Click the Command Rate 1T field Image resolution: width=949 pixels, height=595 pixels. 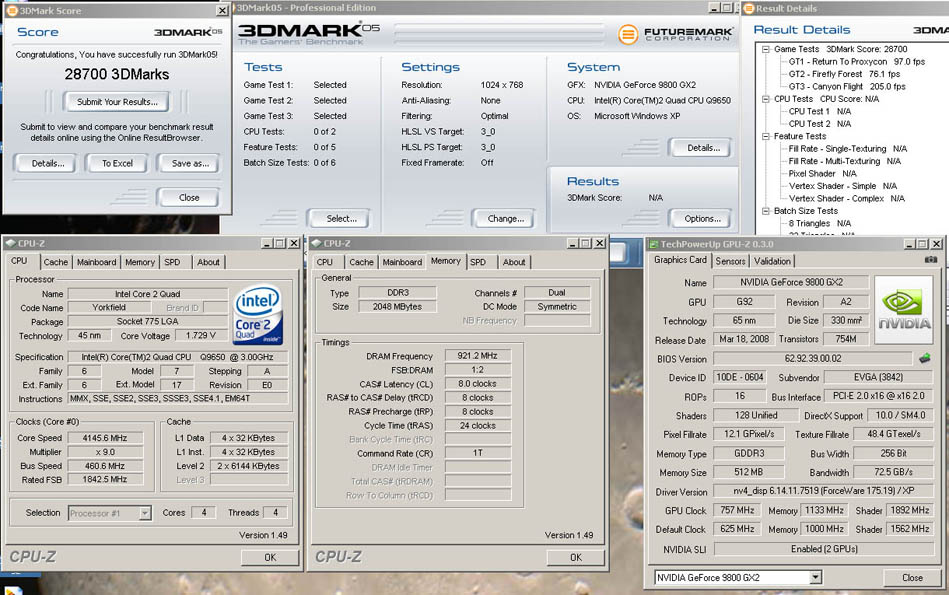click(x=478, y=453)
